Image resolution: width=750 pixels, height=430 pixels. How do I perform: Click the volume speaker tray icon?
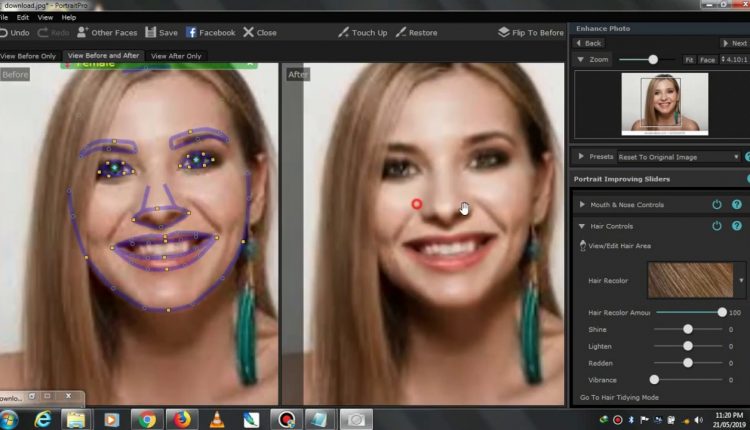[x=699, y=420]
